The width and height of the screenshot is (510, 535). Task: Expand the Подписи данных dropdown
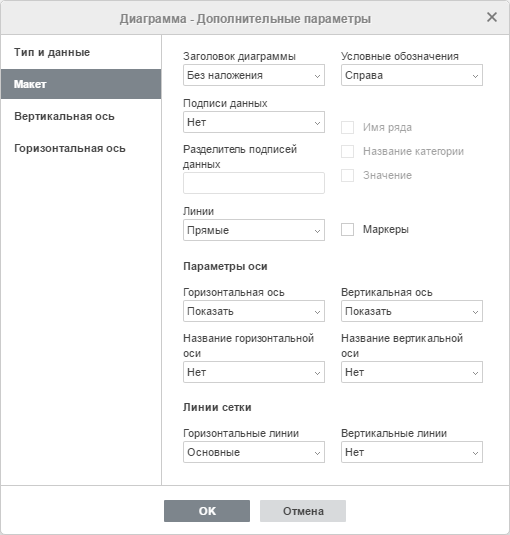pos(254,122)
